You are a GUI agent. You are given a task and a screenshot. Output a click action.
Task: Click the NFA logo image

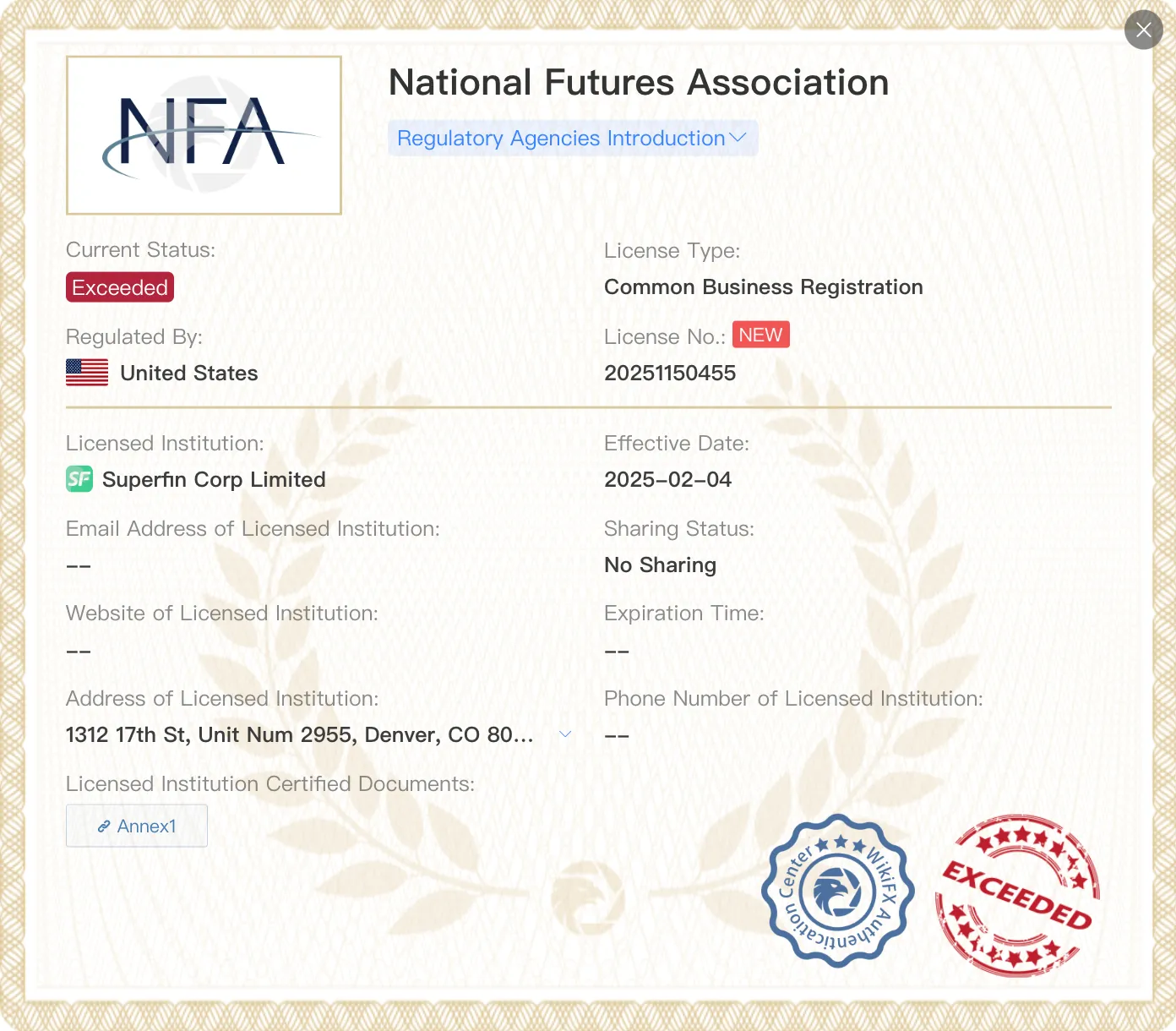pyautogui.click(x=204, y=135)
